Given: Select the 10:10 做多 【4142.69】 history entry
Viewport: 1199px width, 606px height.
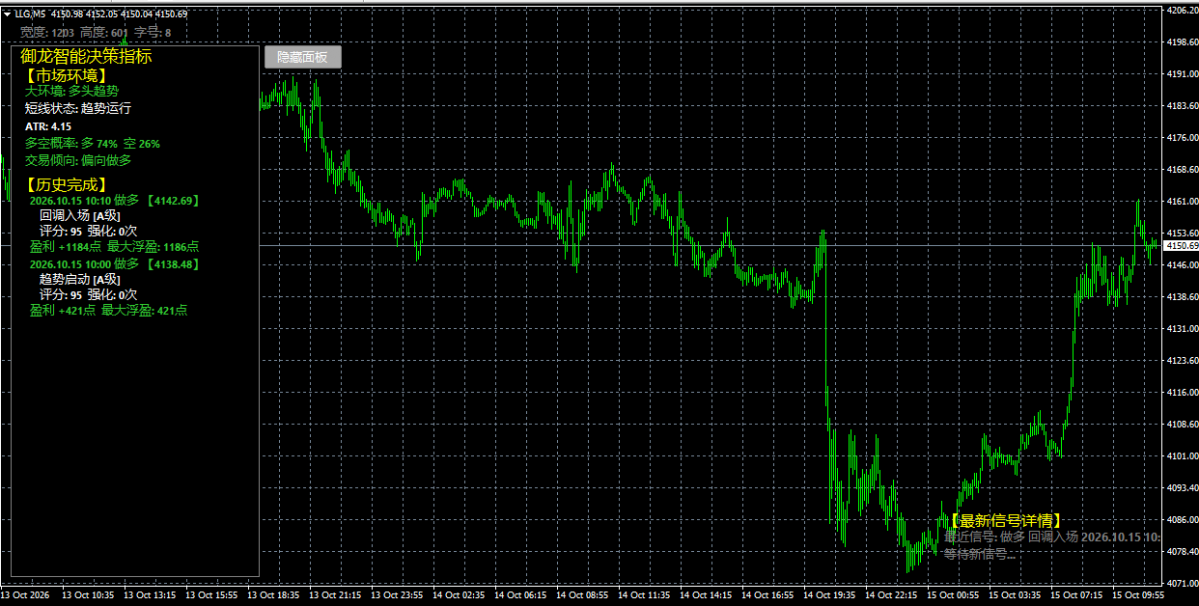Looking at the screenshot, I should pos(115,200).
